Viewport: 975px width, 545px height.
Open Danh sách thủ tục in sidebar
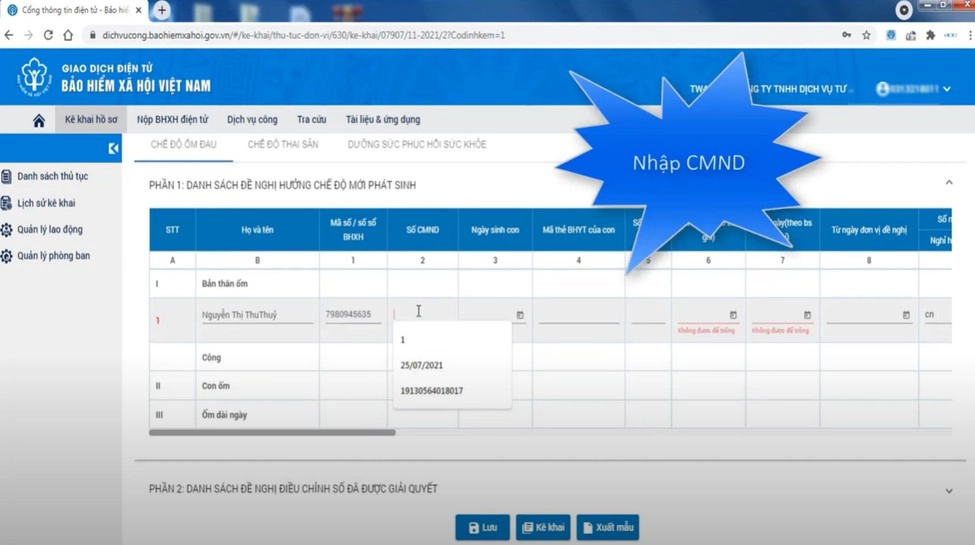pyautogui.click(x=52, y=176)
